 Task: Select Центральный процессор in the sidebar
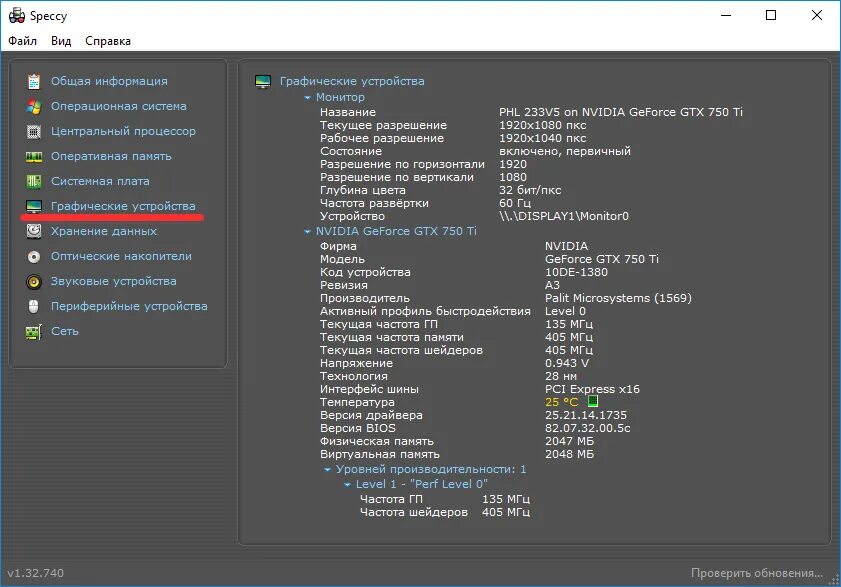point(123,131)
